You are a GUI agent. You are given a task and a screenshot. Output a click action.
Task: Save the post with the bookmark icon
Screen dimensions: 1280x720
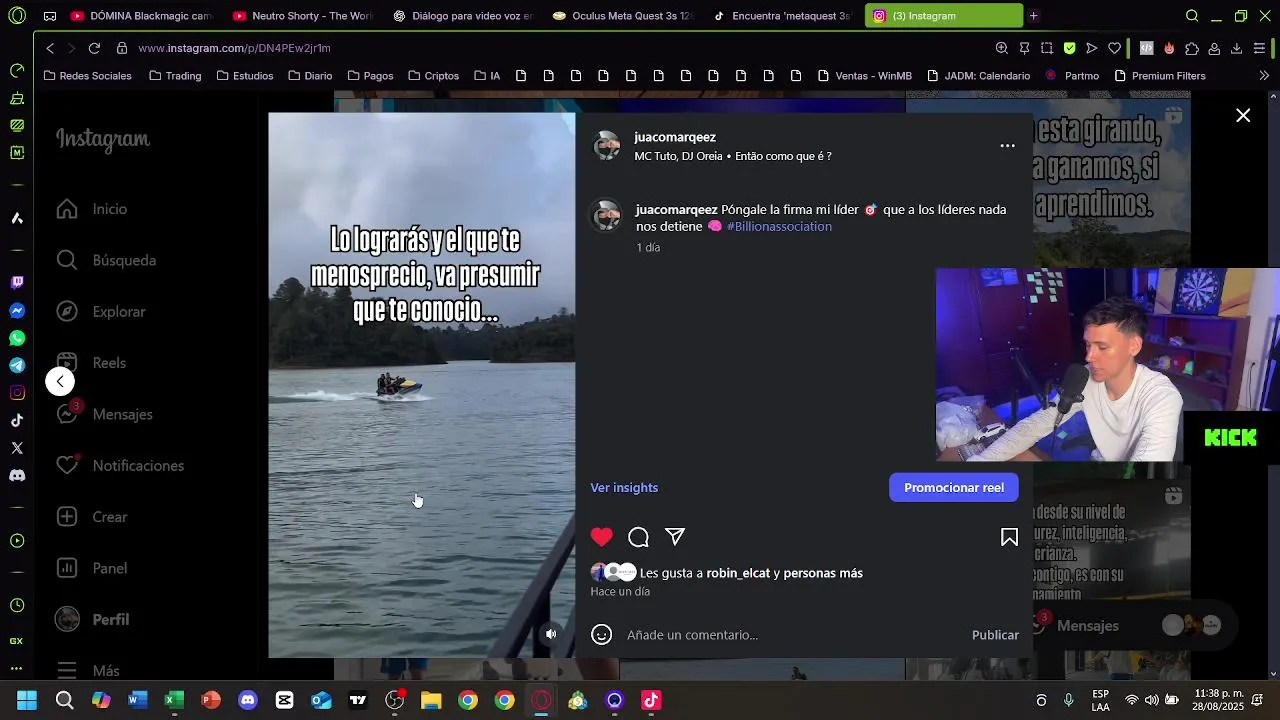tap(1009, 538)
